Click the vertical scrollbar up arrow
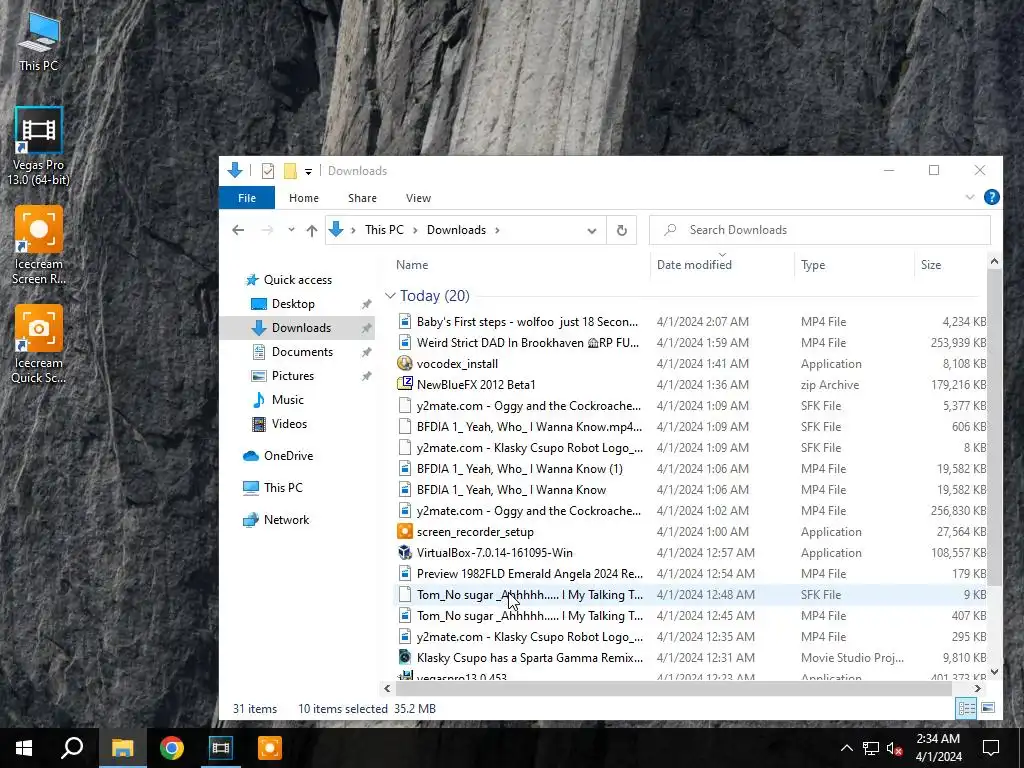Viewport: 1024px width, 768px height. tap(994, 262)
